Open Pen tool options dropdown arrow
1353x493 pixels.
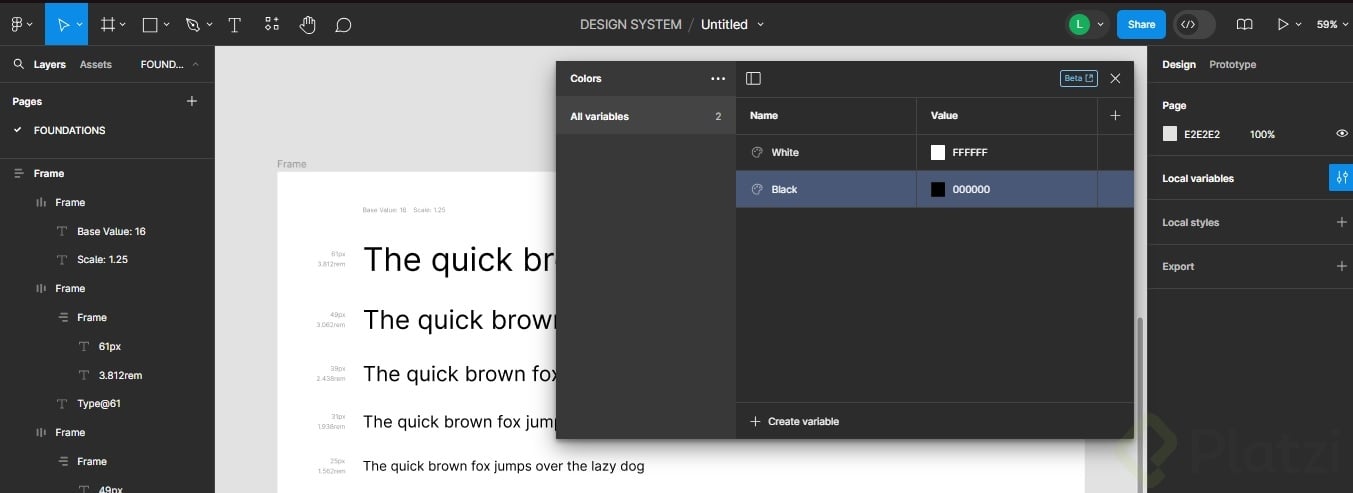coord(208,24)
